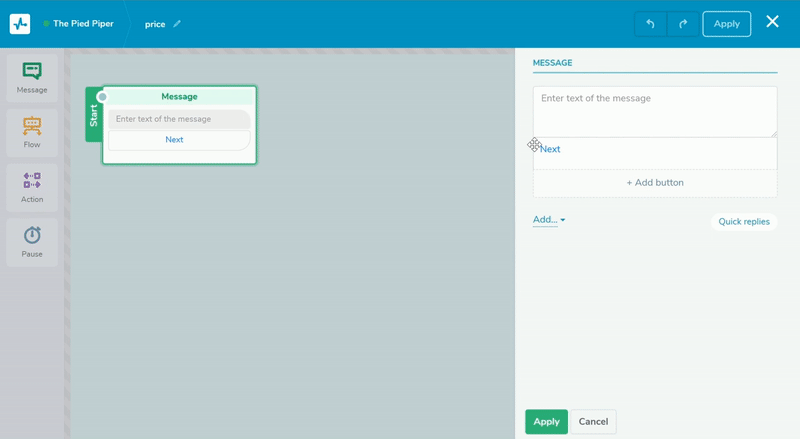Click Next button in canvas message block
The image size is (800, 439).
click(179, 140)
